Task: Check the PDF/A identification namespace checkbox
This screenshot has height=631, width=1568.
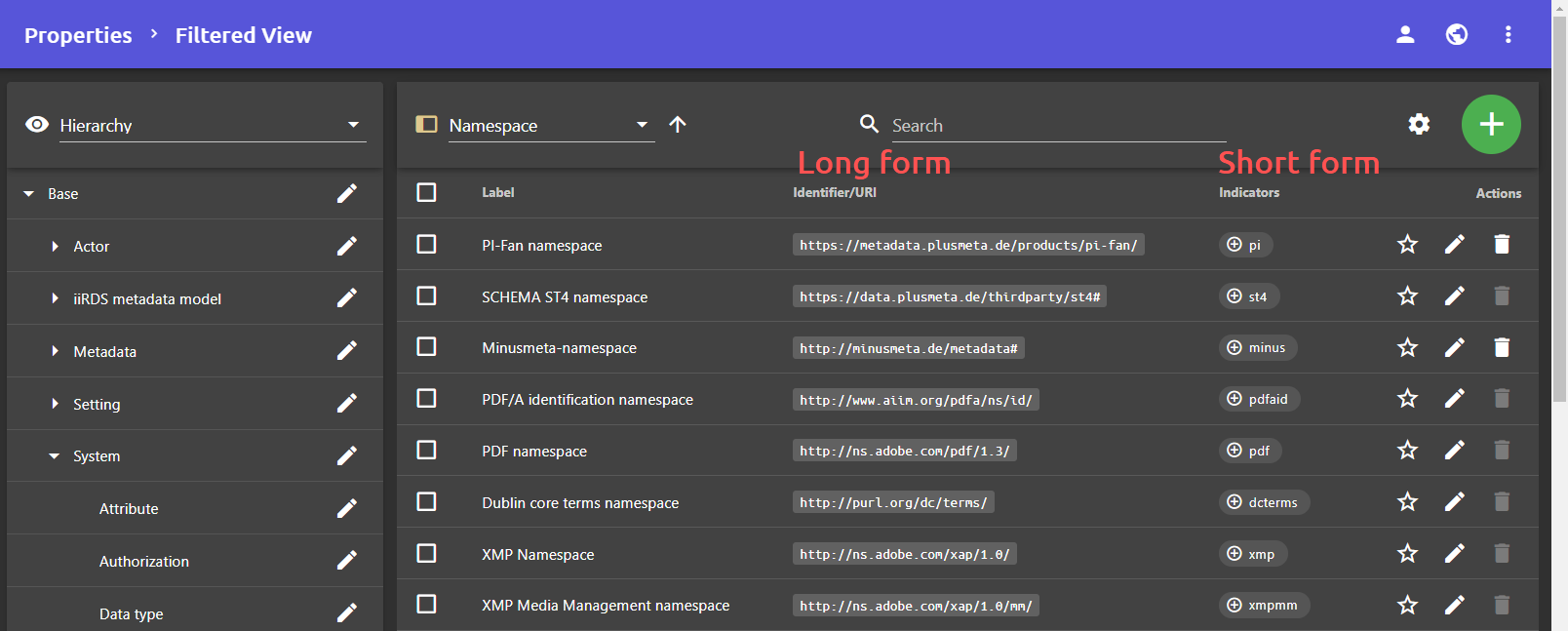Action: (x=426, y=398)
